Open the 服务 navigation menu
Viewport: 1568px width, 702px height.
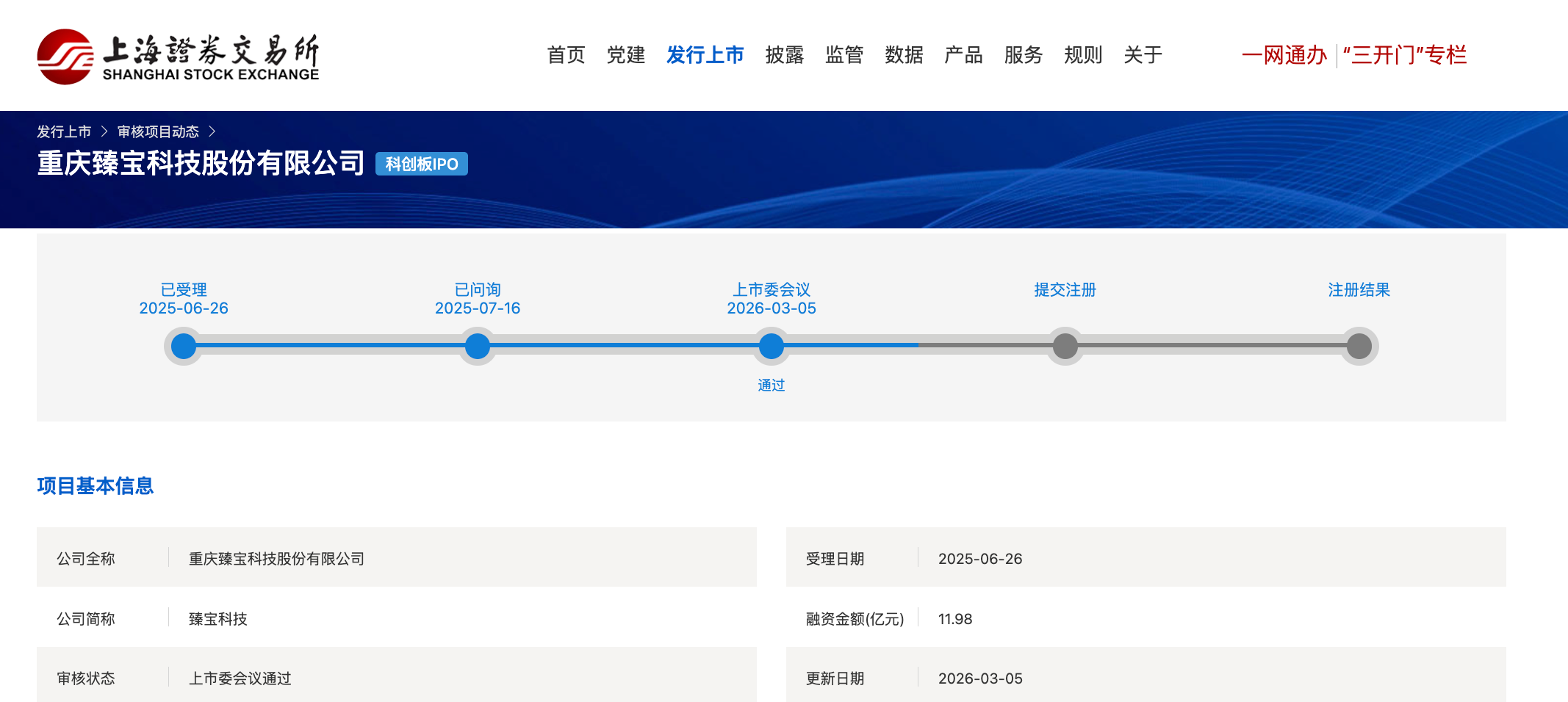1023,55
